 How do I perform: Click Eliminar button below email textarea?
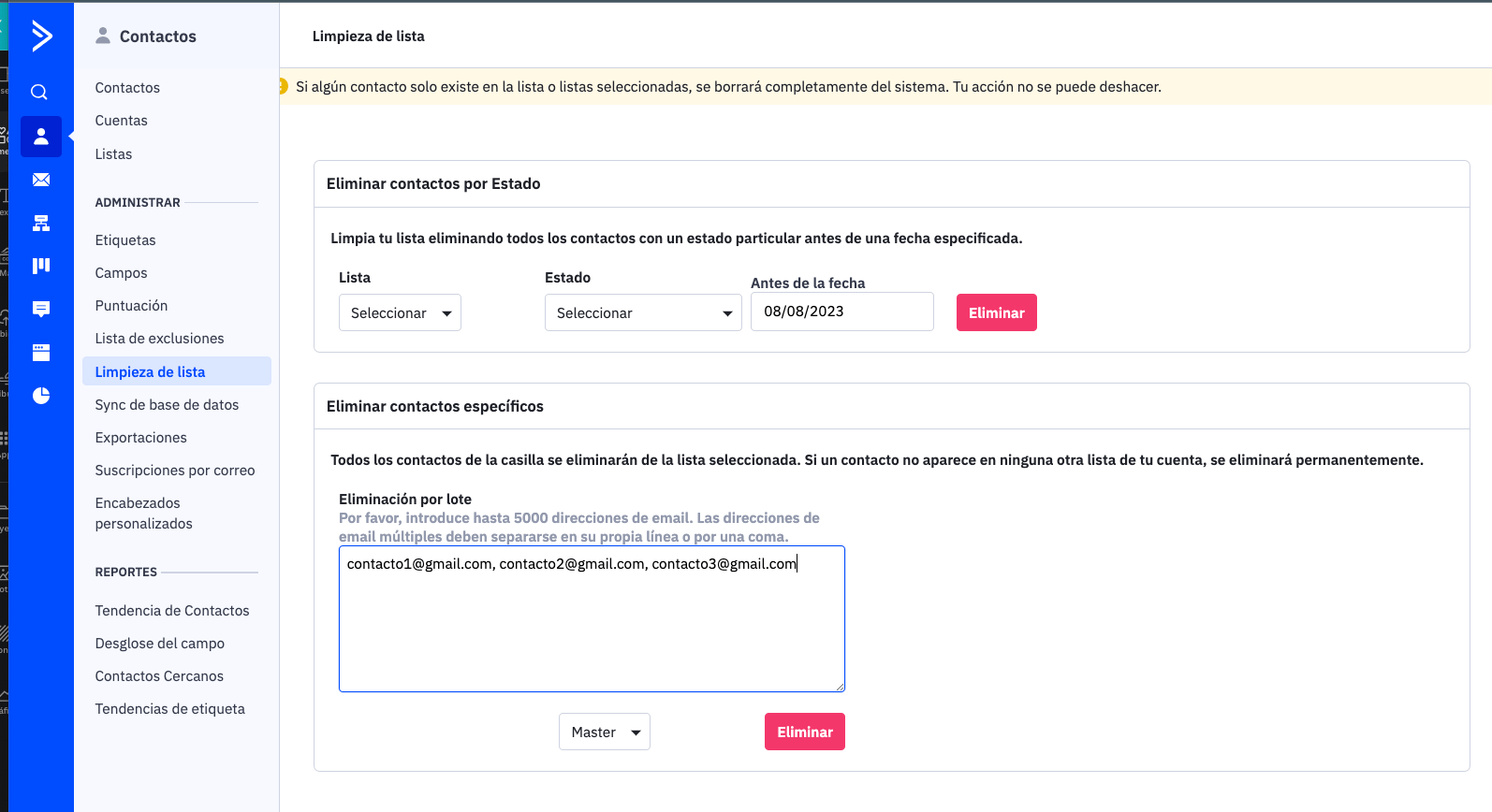804,732
